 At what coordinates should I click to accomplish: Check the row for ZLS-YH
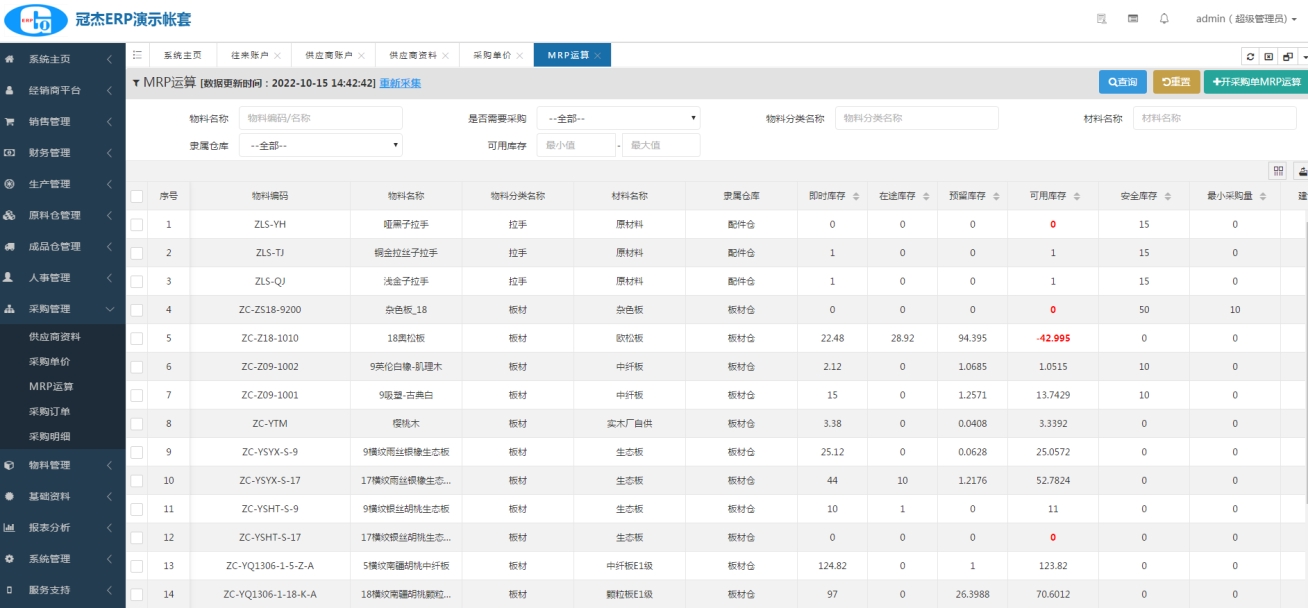137,225
